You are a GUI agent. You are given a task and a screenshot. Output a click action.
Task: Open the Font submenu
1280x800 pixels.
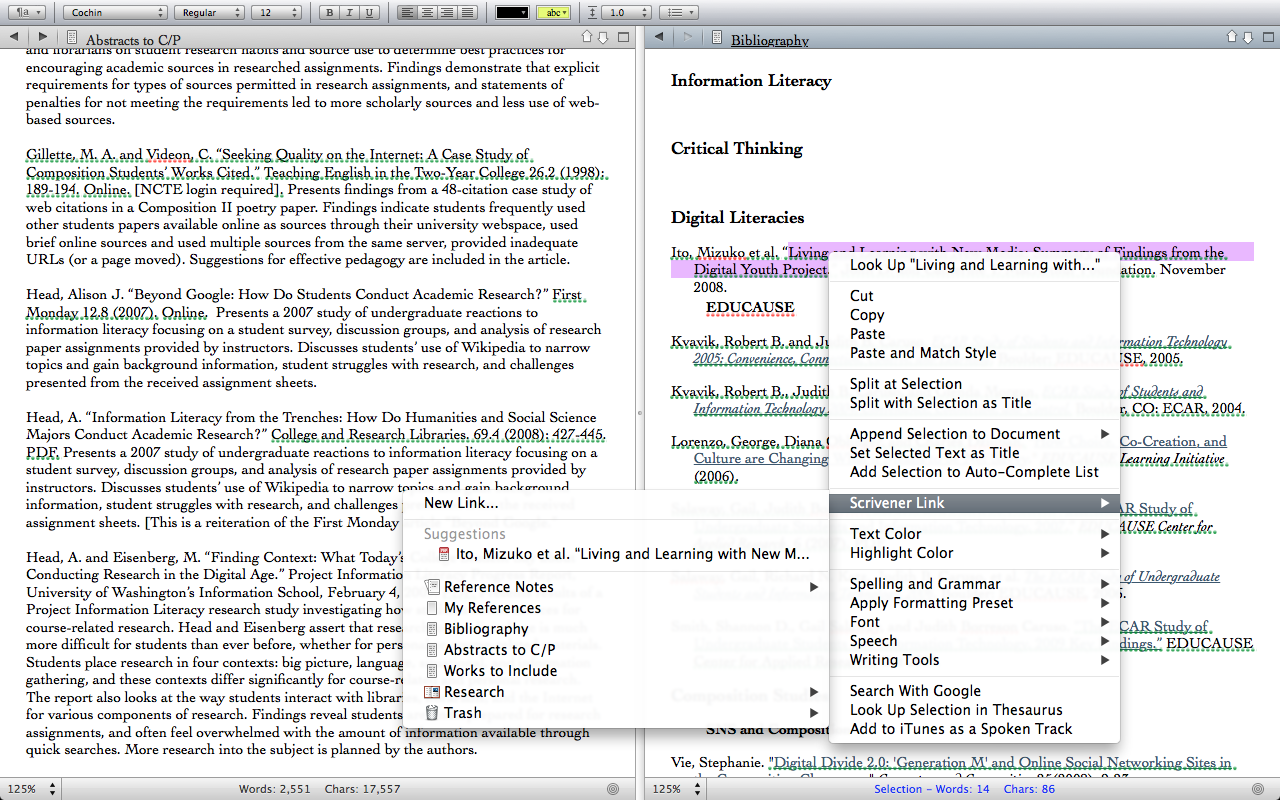coord(975,622)
